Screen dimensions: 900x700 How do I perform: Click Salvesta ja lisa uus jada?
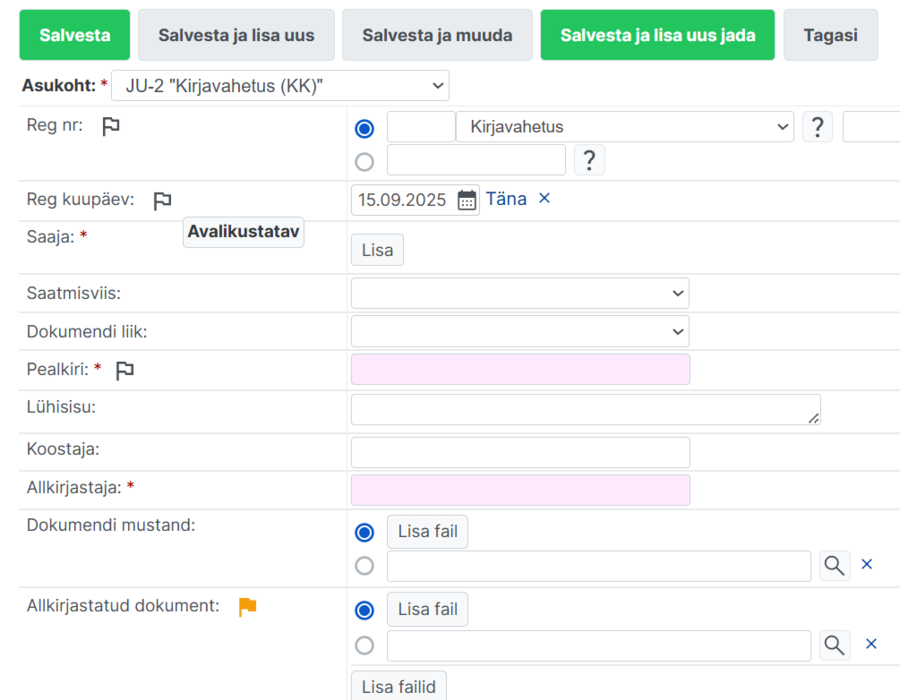(658, 35)
